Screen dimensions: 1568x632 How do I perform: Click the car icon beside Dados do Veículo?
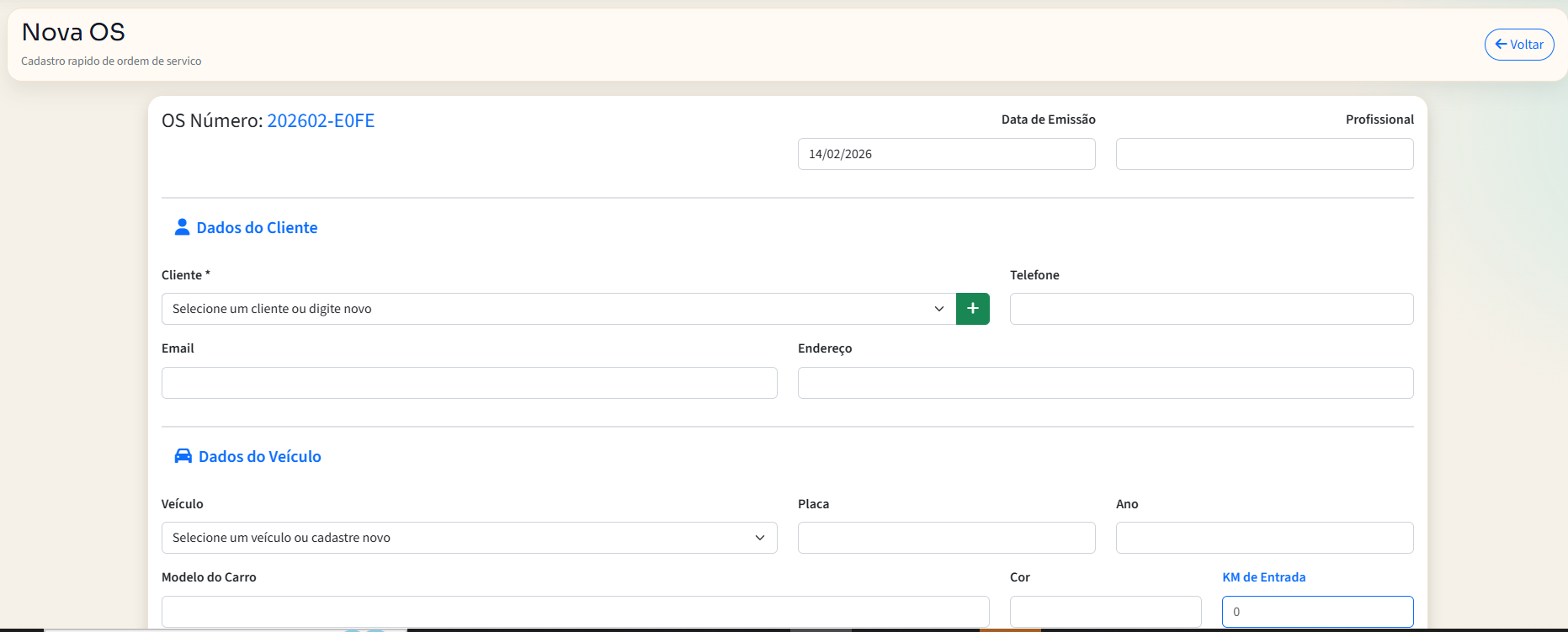(183, 456)
